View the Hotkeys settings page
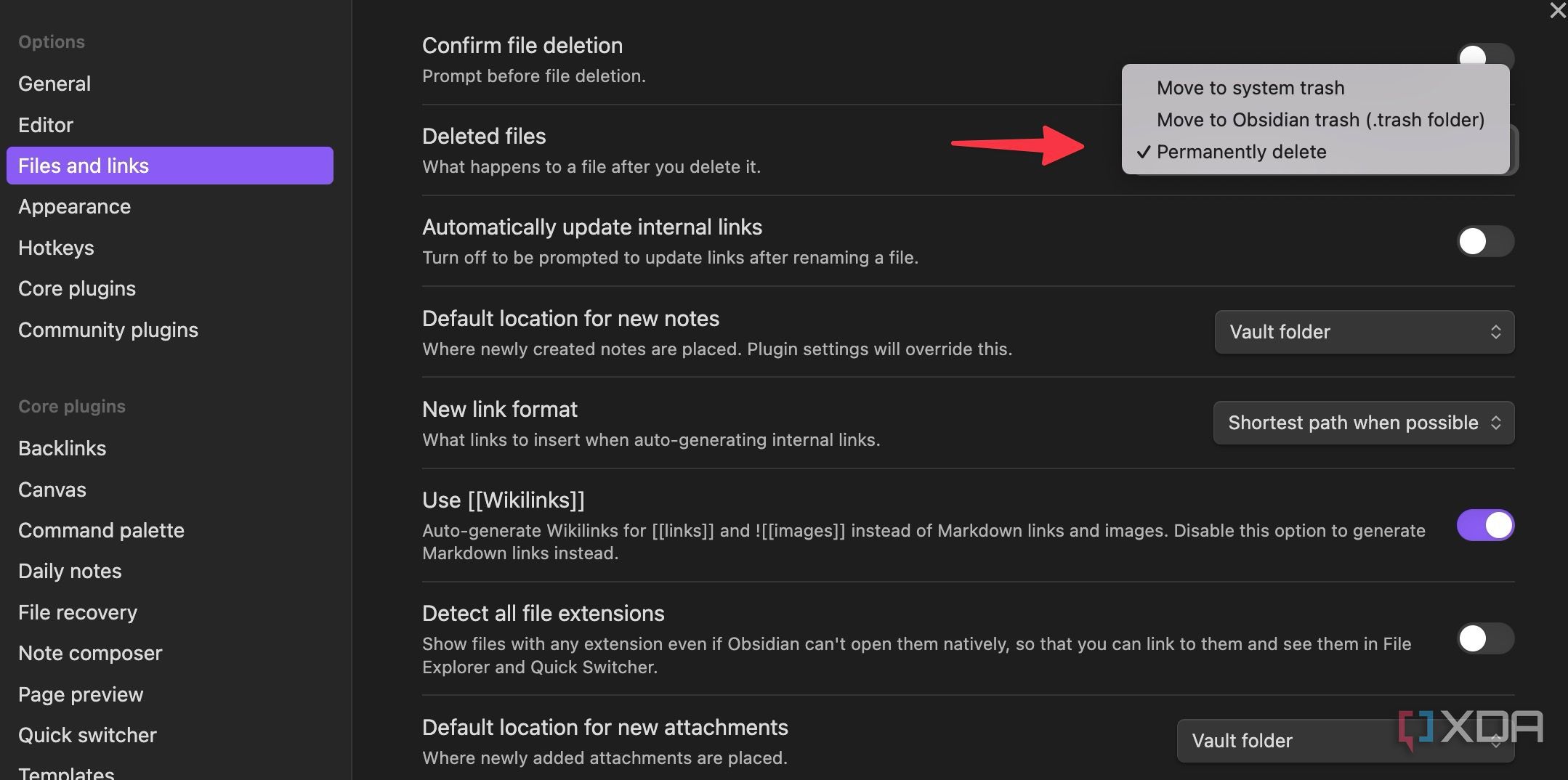The height and width of the screenshot is (780, 1568). (56, 248)
